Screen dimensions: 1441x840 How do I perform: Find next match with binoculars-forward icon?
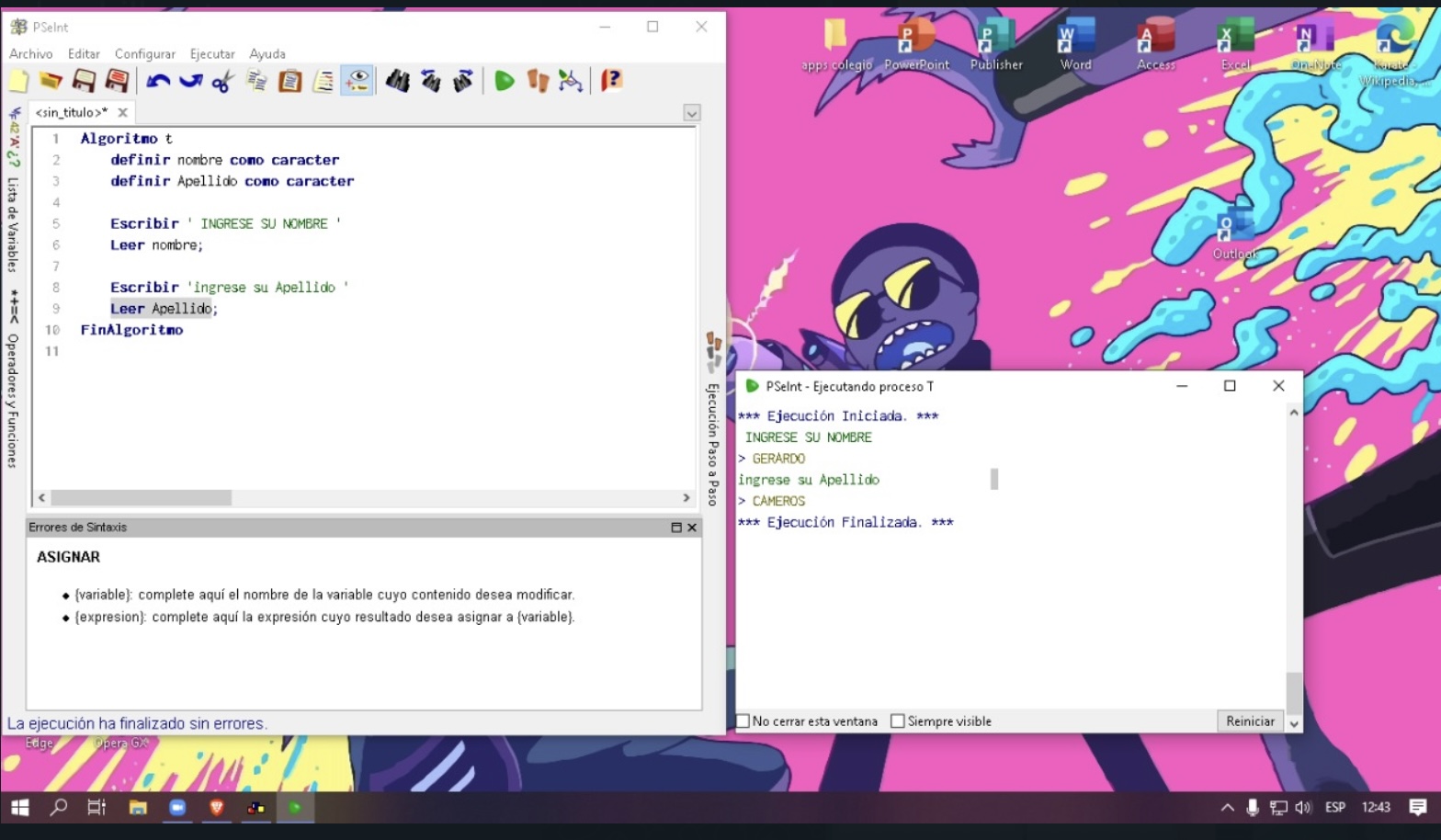pos(463,81)
